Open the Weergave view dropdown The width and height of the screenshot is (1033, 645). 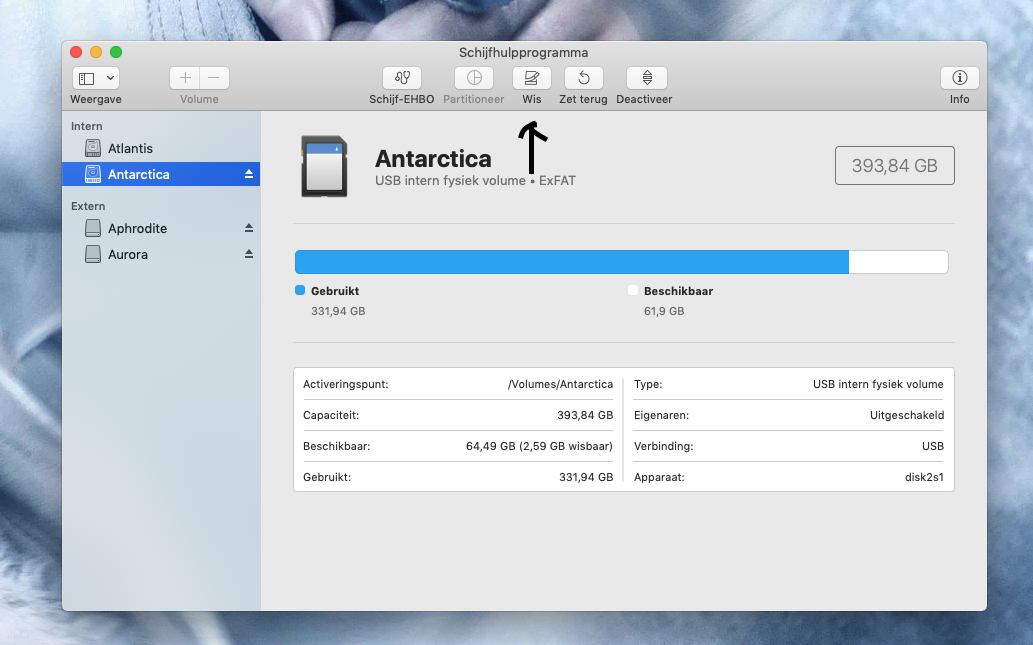pos(96,78)
